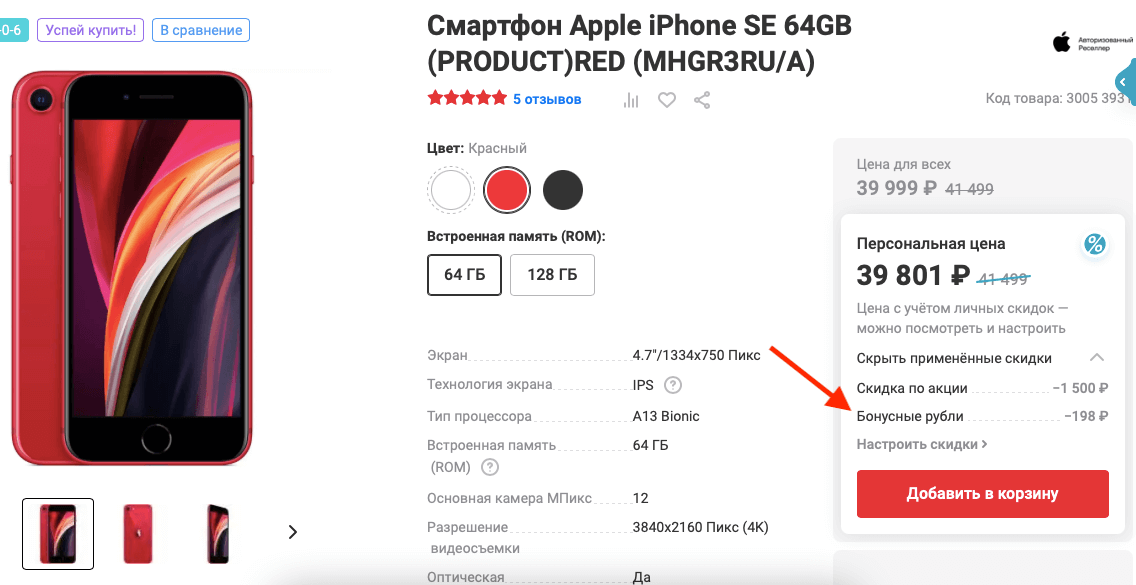
Task: Add phone to cart with Добавить в корзину
Action: click(982, 494)
